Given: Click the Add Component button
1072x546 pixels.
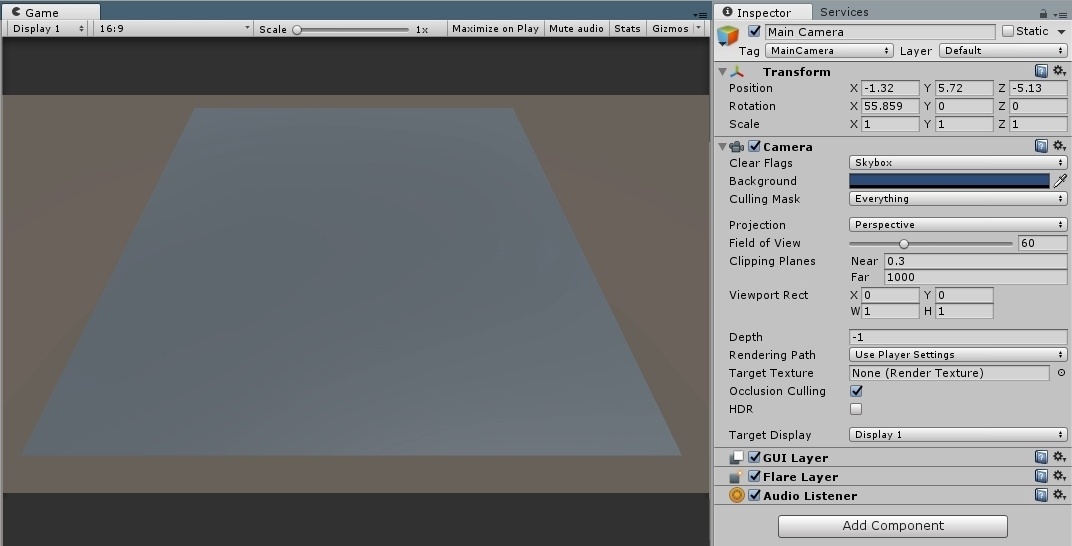Looking at the screenshot, I should coord(892,525).
